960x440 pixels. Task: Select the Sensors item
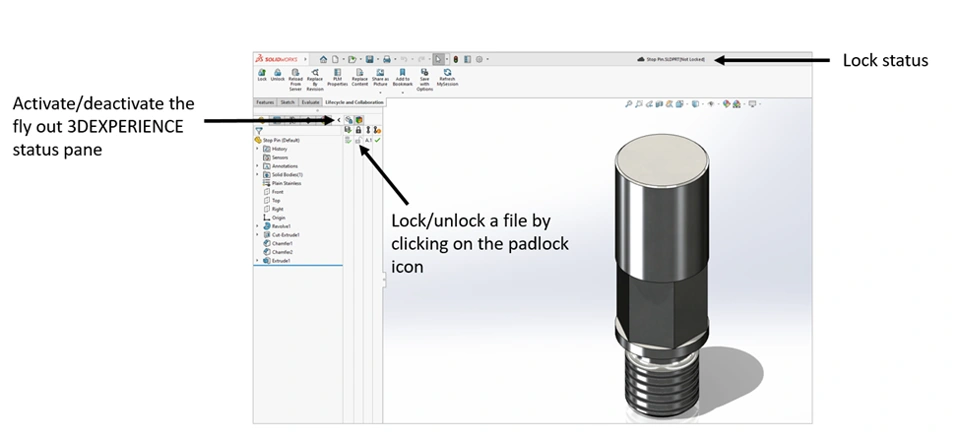pyautogui.click(x=275, y=157)
